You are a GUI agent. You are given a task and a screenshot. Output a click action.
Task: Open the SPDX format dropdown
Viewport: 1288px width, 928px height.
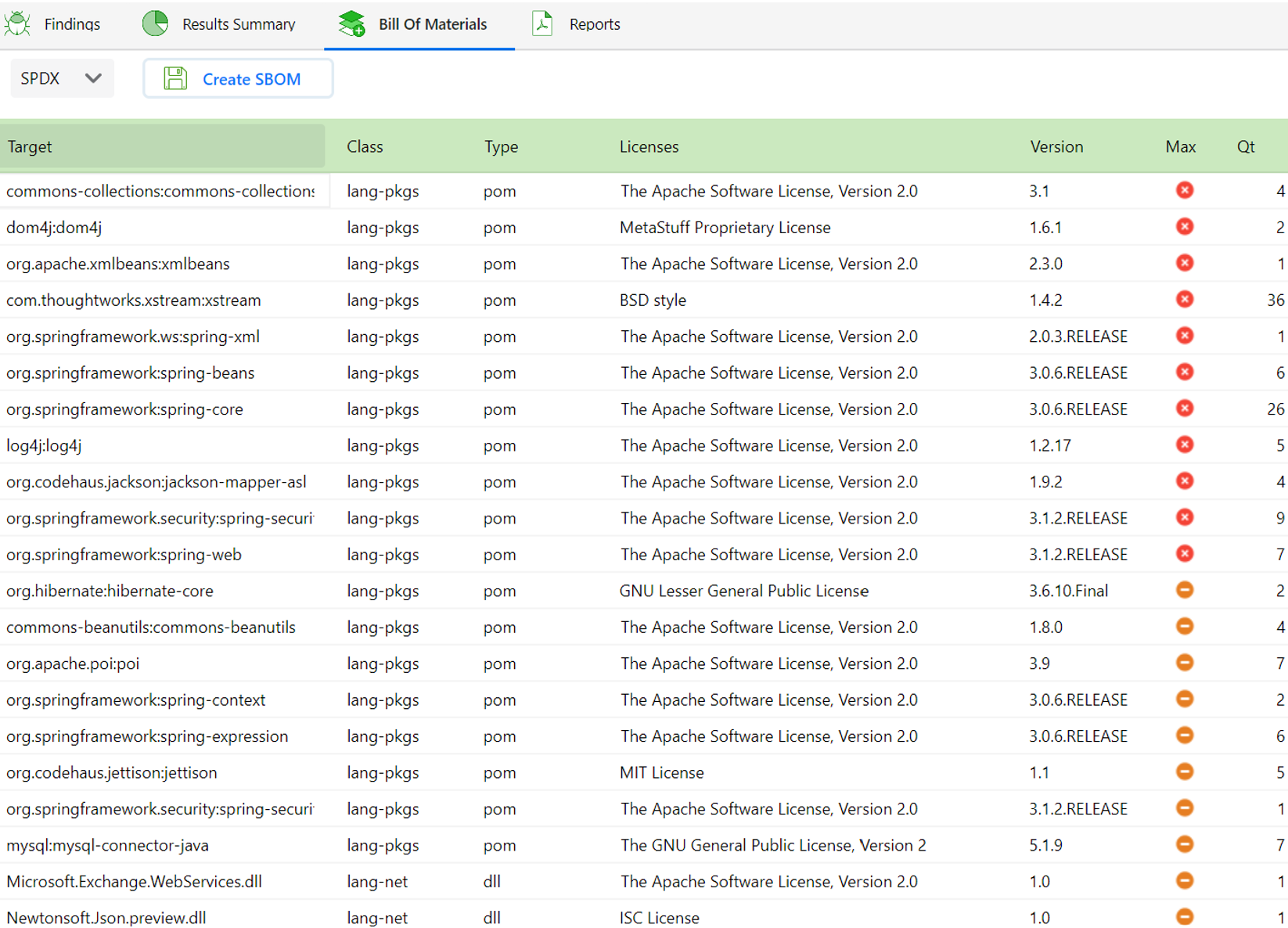[62, 79]
